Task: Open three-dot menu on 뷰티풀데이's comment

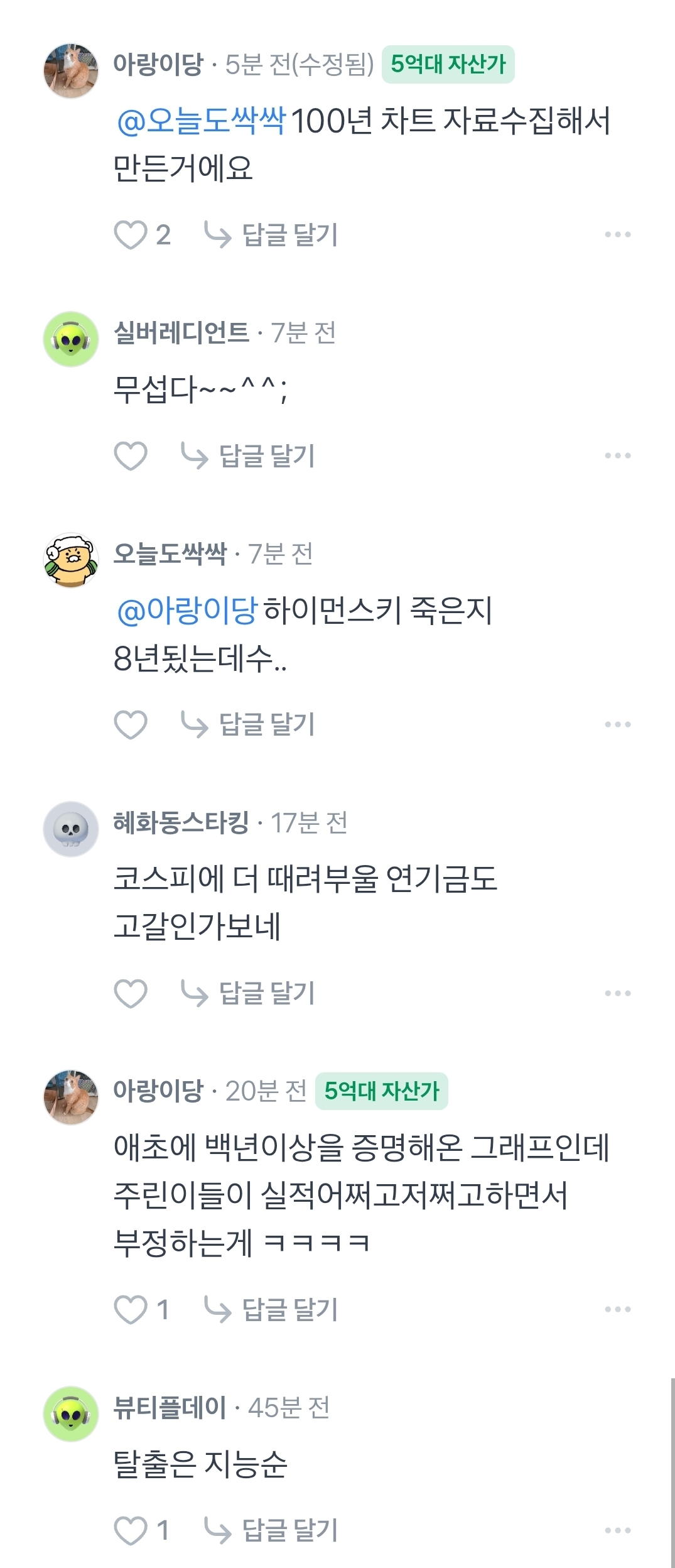Action: click(617, 1530)
